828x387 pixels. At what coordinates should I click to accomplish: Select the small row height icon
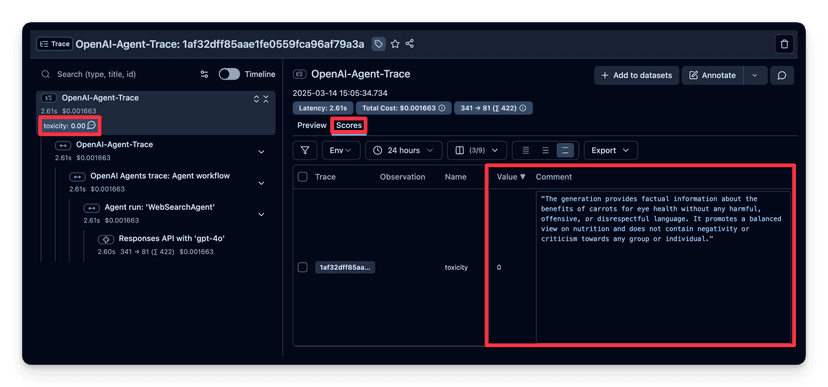[x=525, y=150]
